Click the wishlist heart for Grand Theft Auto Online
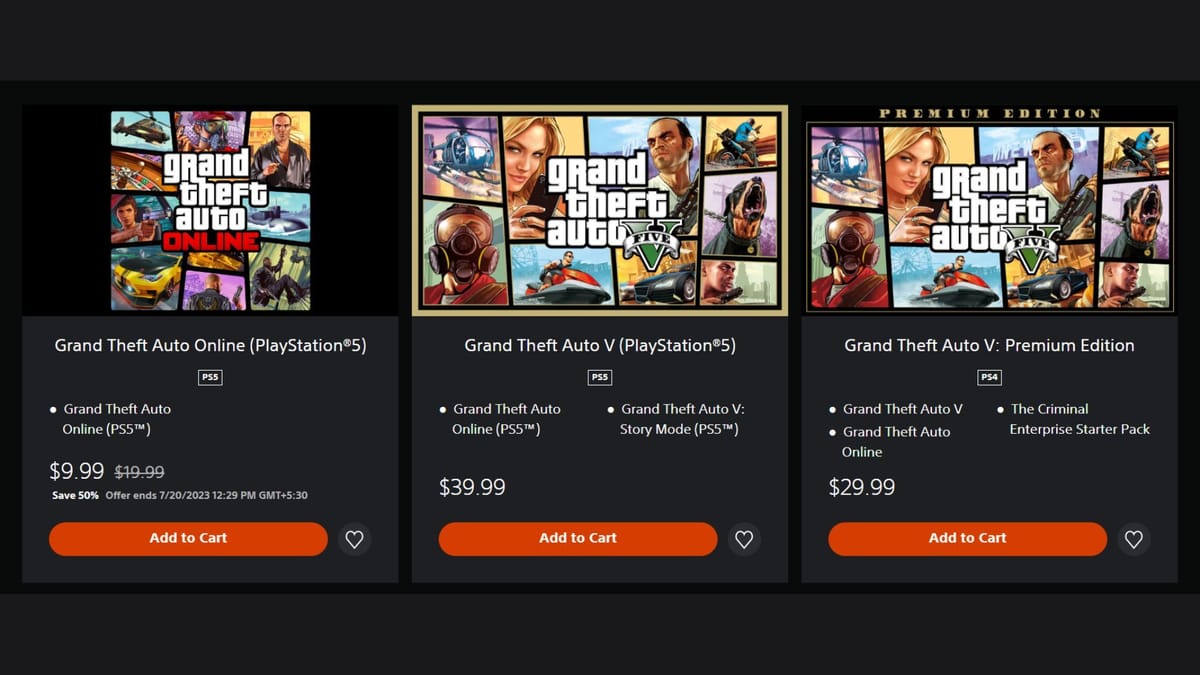 tap(354, 539)
